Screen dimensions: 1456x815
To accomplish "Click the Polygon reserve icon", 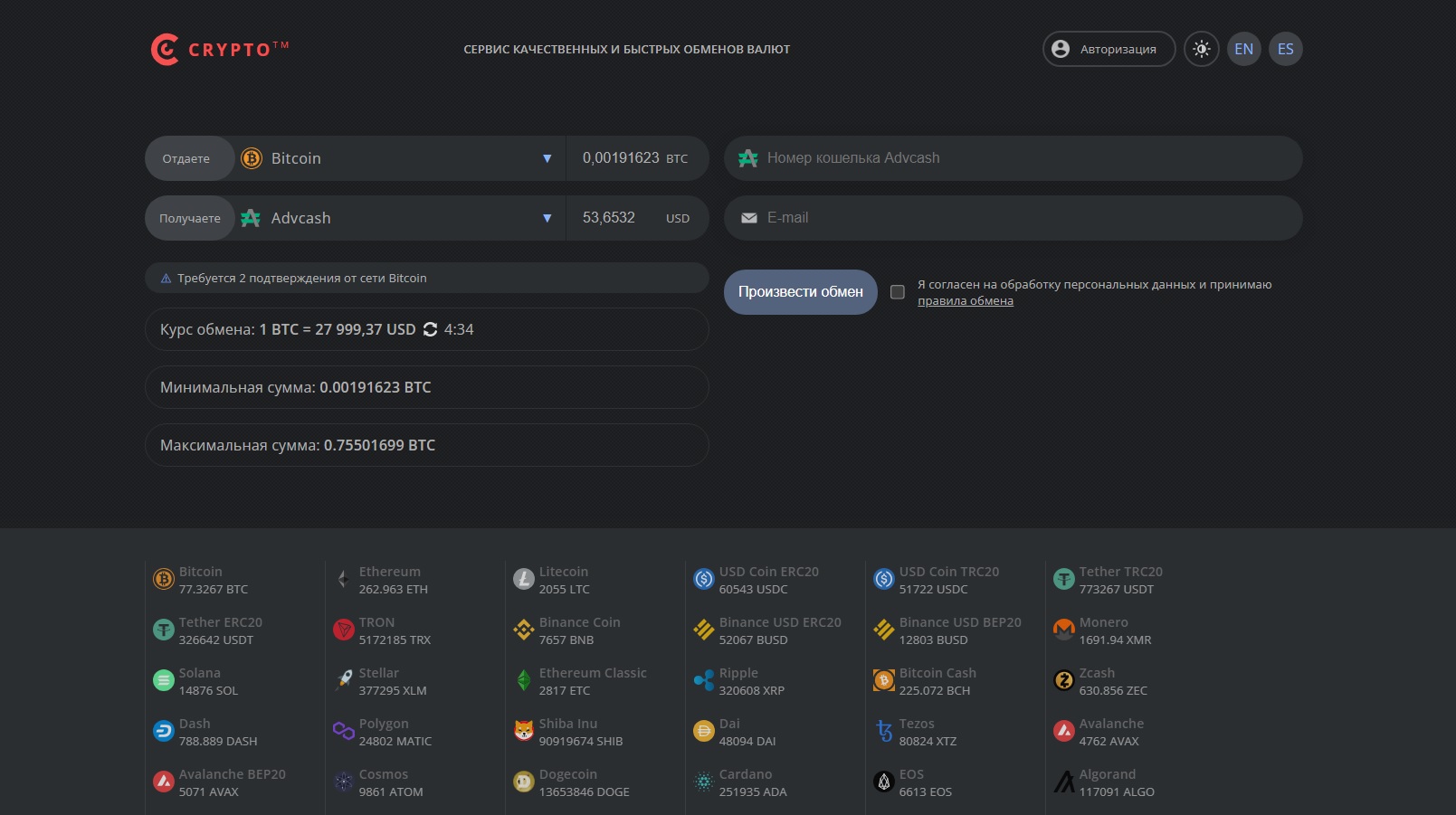I will click(x=344, y=731).
